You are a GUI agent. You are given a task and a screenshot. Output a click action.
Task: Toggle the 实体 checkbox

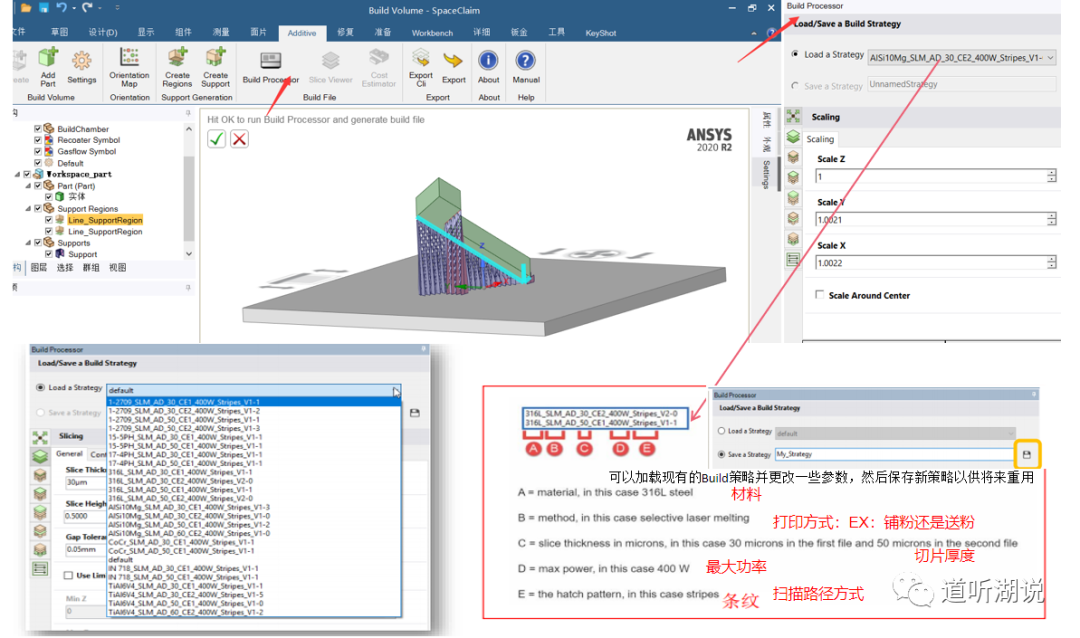pos(49,197)
